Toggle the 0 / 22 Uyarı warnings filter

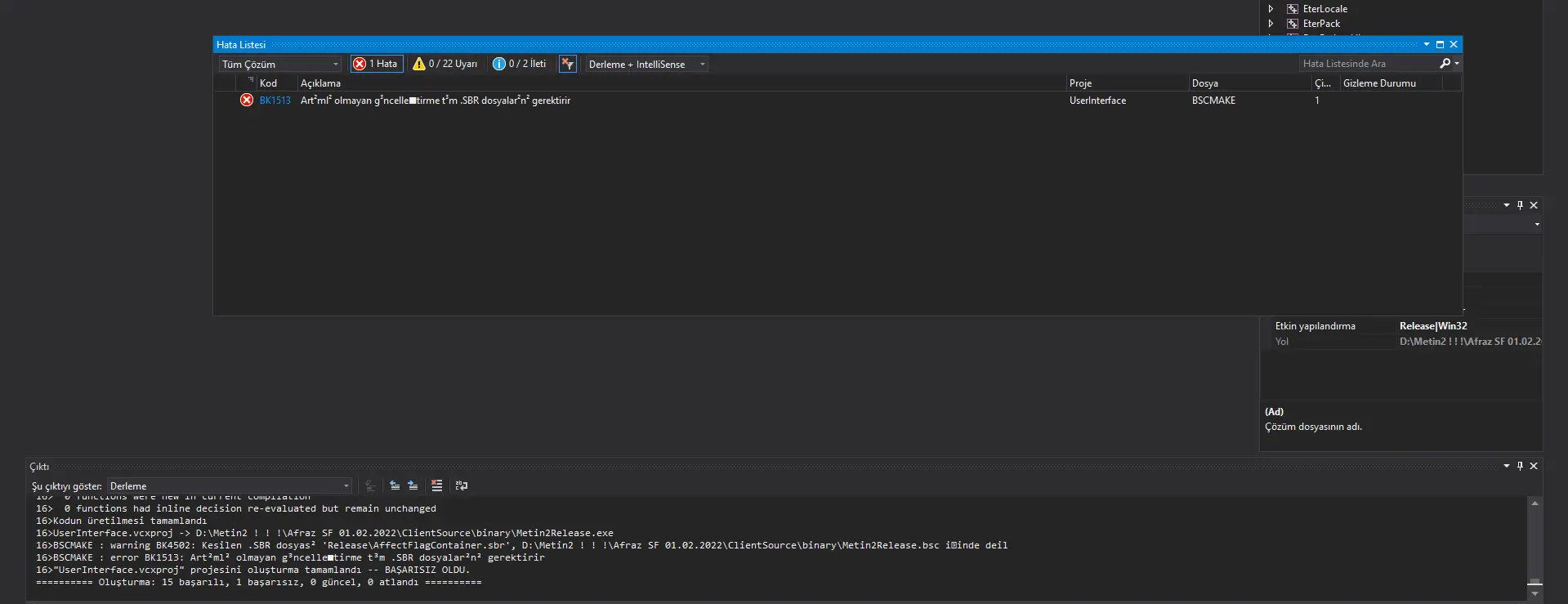pyautogui.click(x=445, y=64)
